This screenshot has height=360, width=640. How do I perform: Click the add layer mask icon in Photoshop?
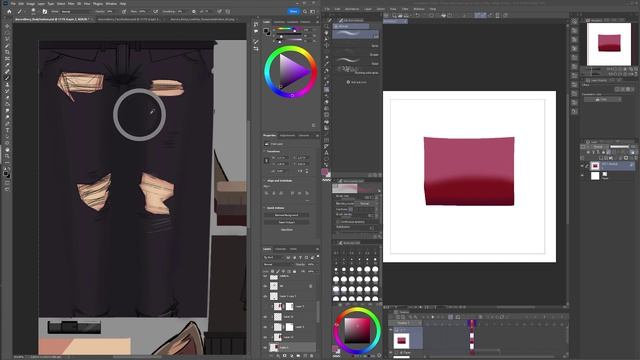[x=284, y=356]
